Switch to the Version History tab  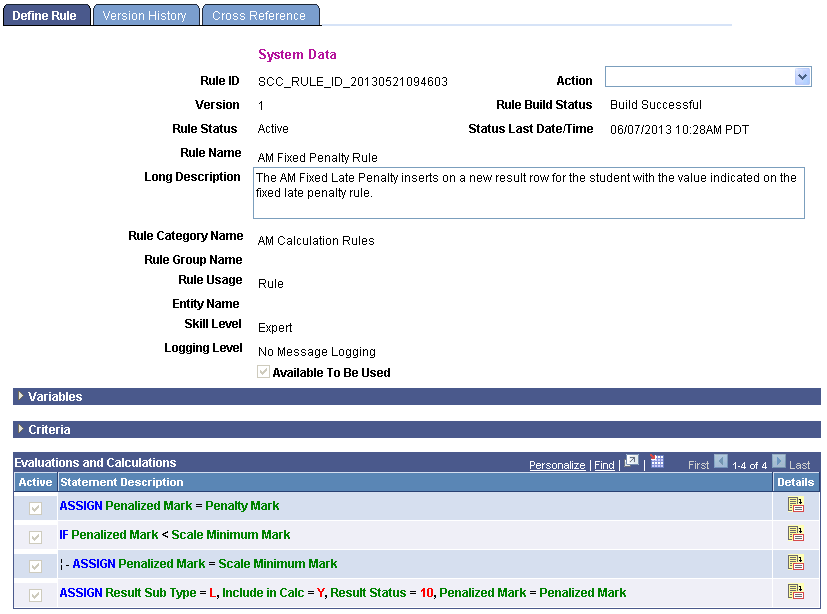click(146, 14)
